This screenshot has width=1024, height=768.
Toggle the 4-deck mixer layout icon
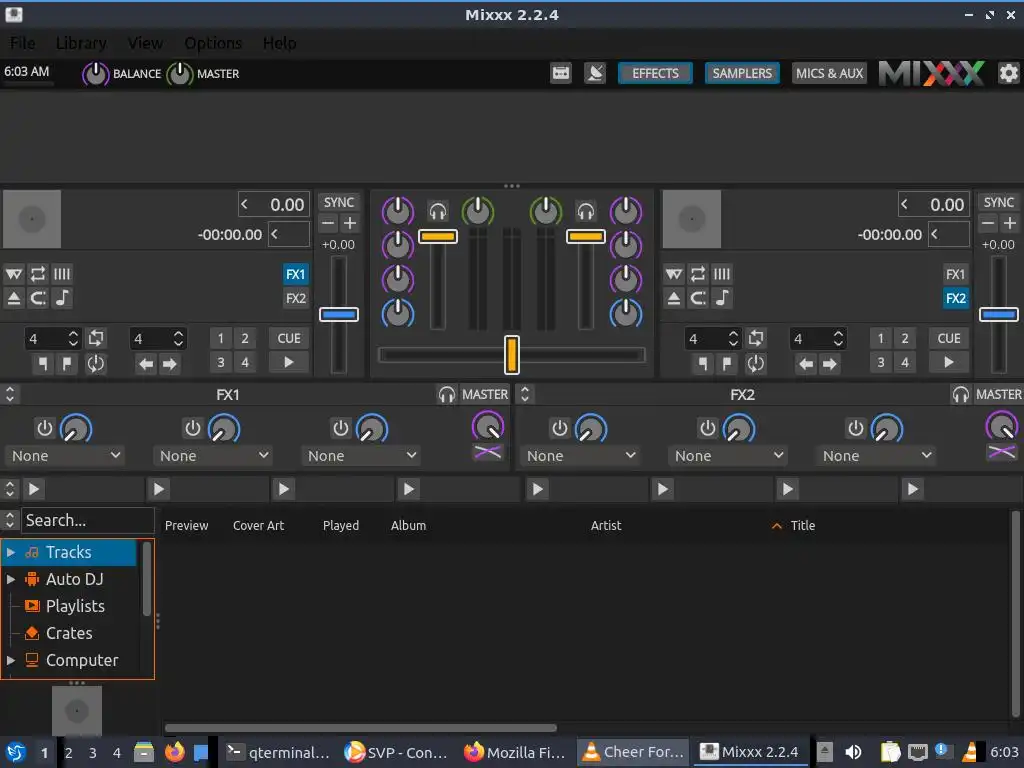click(x=560, y=73)
